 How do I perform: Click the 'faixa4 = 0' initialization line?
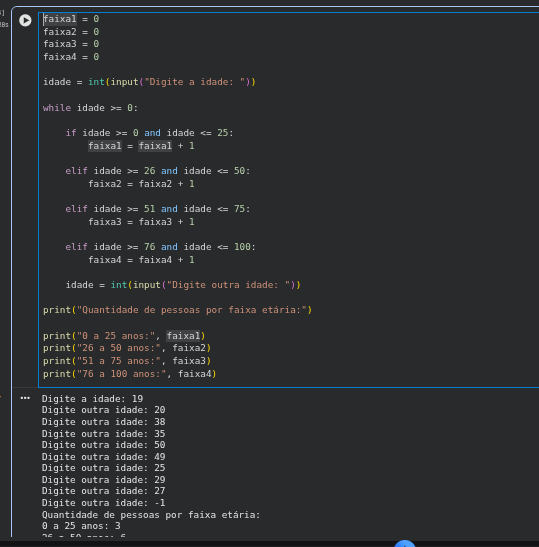pyautogui.click(x=71, y=57)
